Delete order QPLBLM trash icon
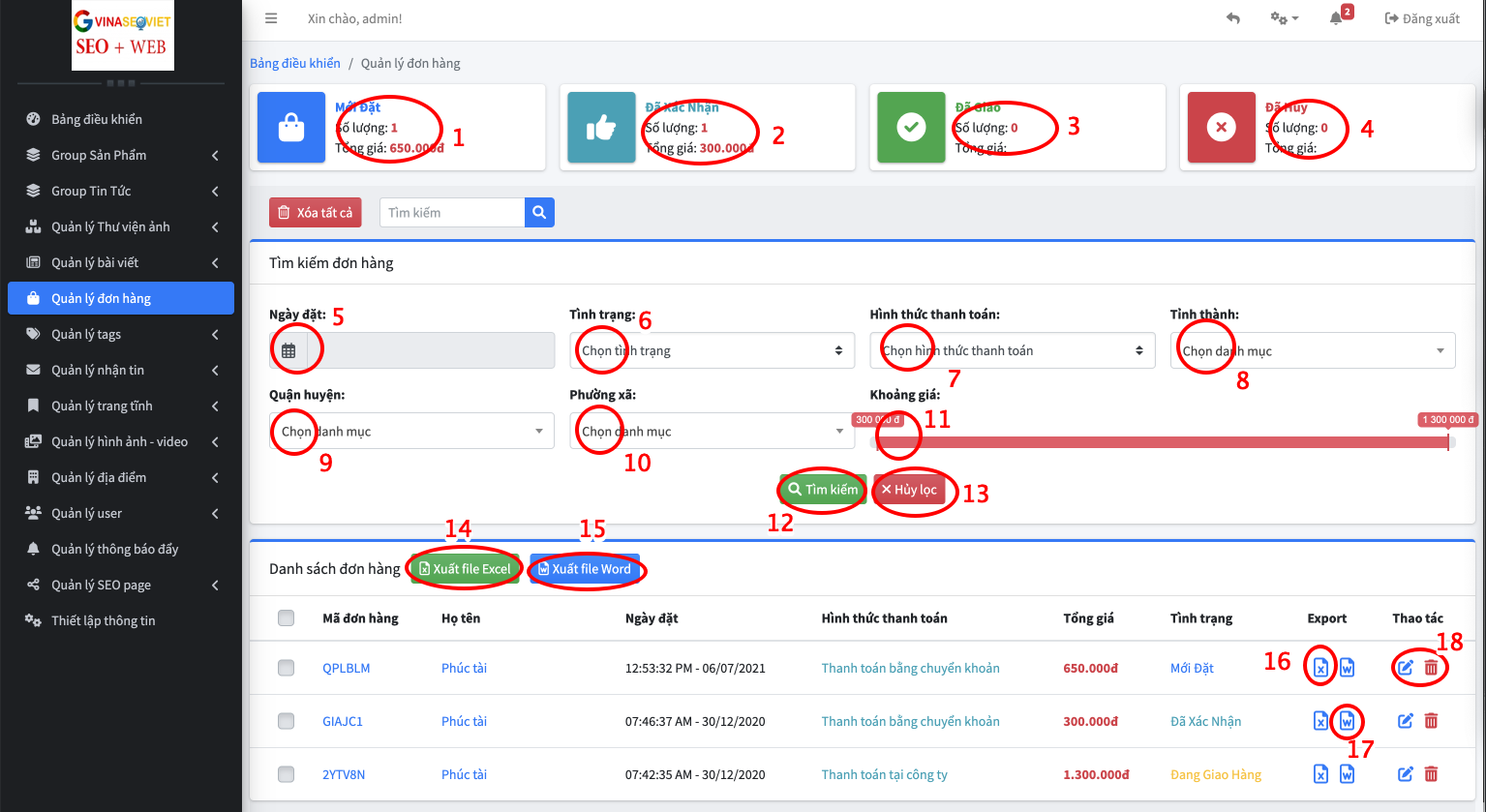This screenshot has height=812, width=1486. click(1431, 668)
